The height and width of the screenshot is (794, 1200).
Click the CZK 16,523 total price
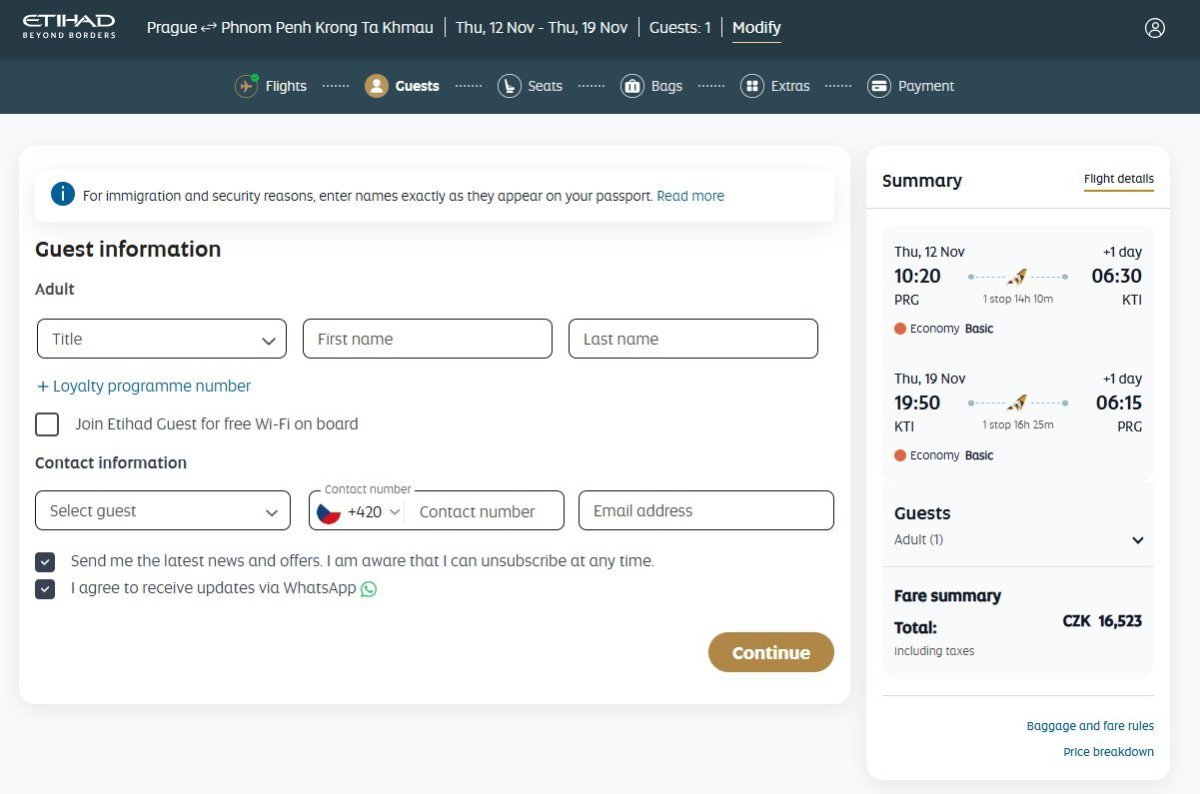click(1102, 621)
